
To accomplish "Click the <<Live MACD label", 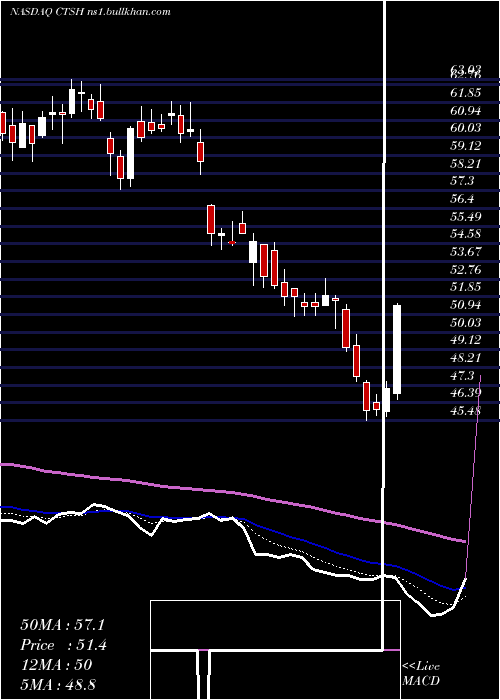I will click(x=421, y=674).
